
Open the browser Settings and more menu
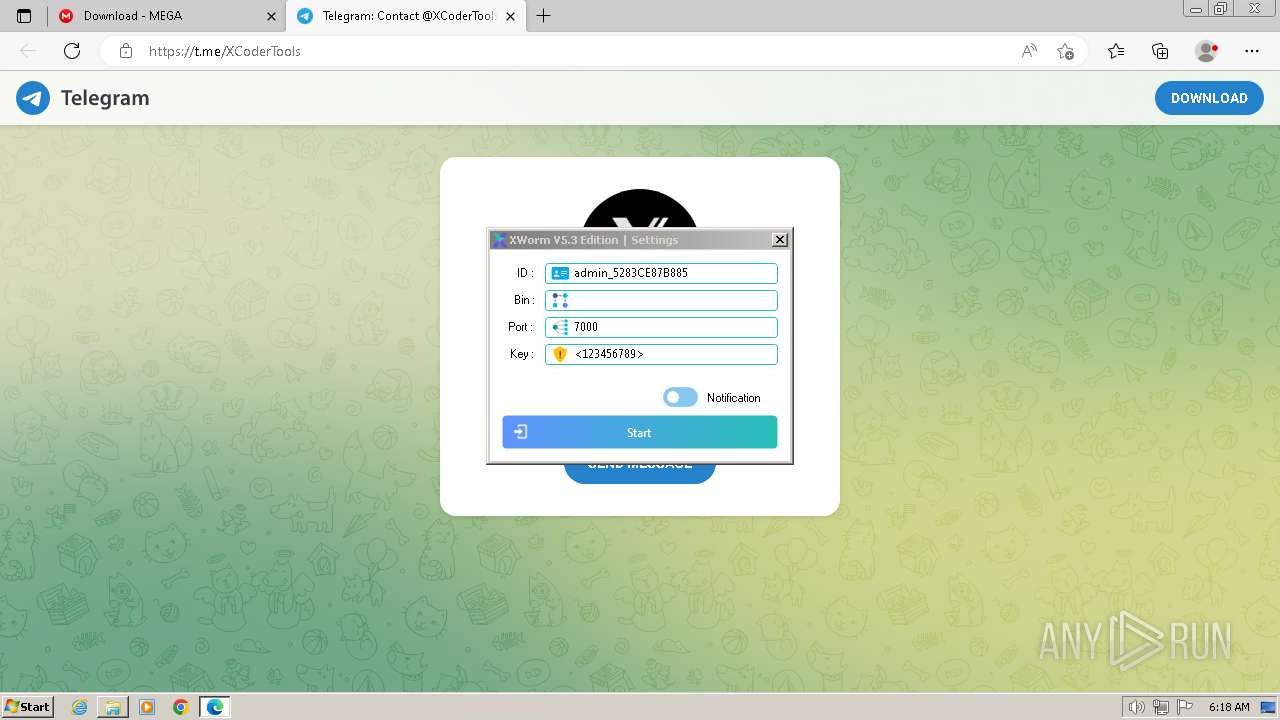1252,51
